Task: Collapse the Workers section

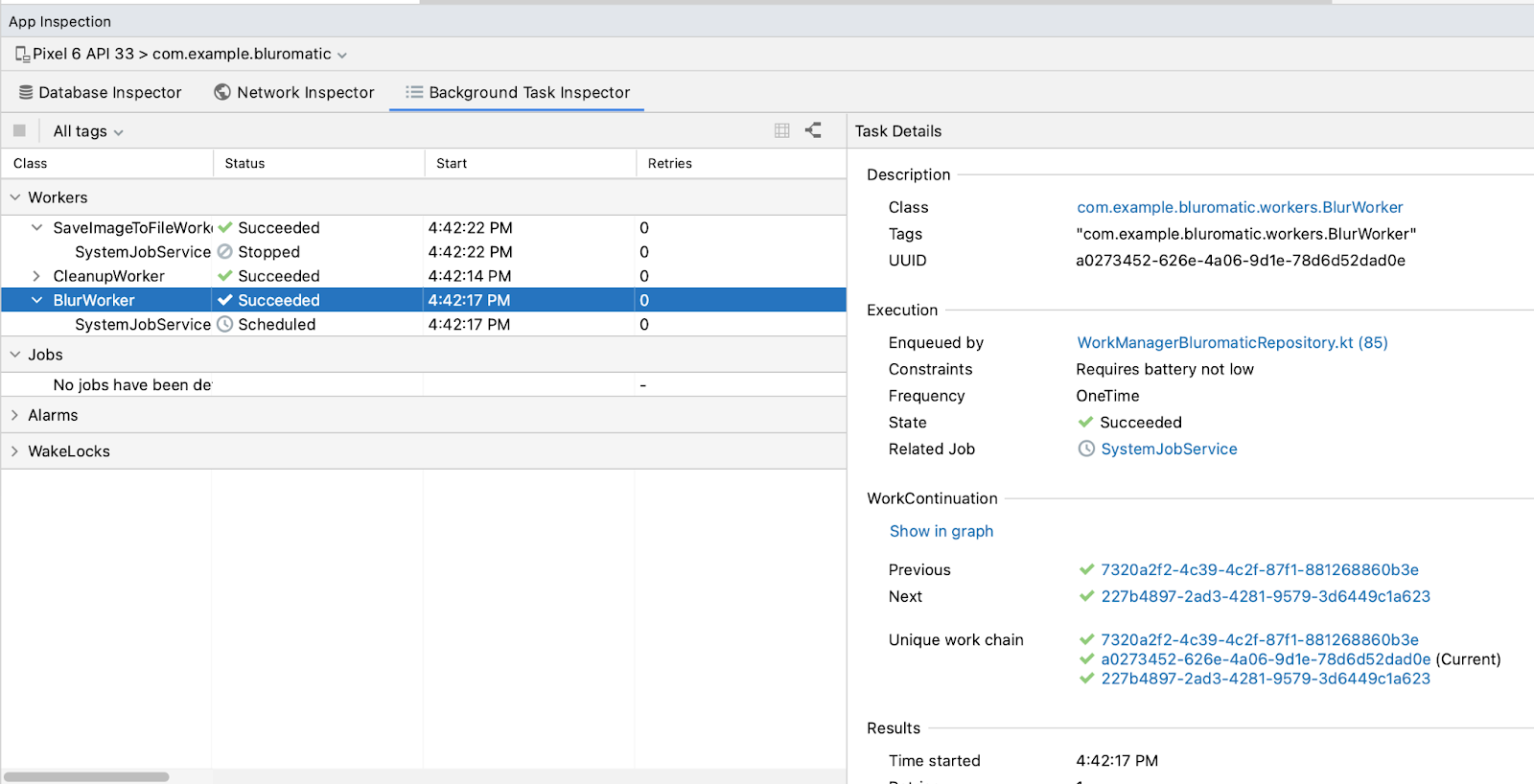Action: point(14,197)
